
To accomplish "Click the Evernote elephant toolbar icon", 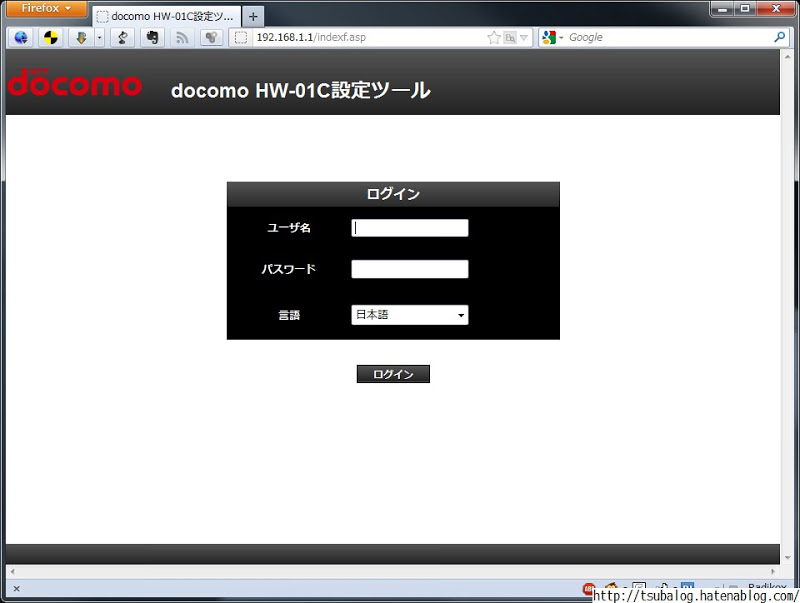I will pyautogui.click(x=152, y=38).
